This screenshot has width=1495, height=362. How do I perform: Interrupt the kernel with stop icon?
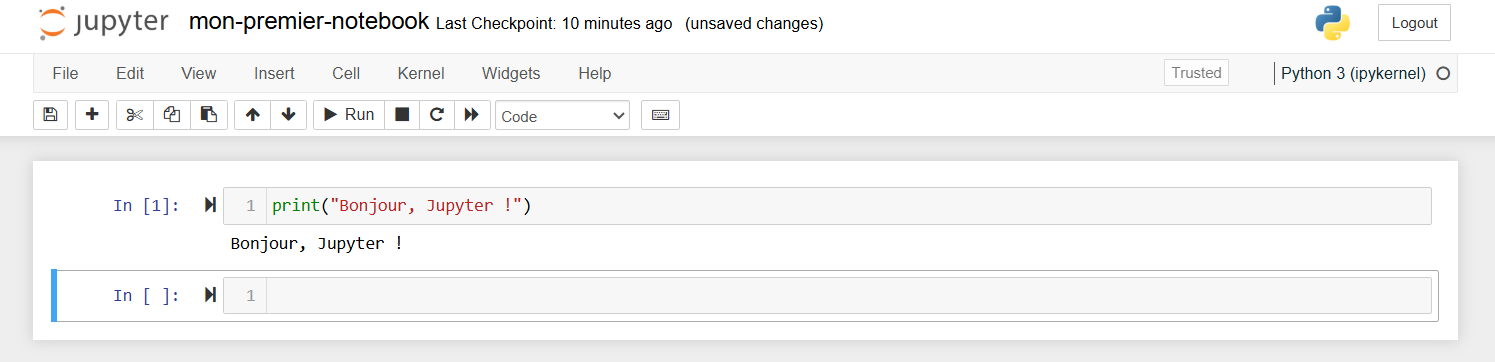click(x=402, y=115)
